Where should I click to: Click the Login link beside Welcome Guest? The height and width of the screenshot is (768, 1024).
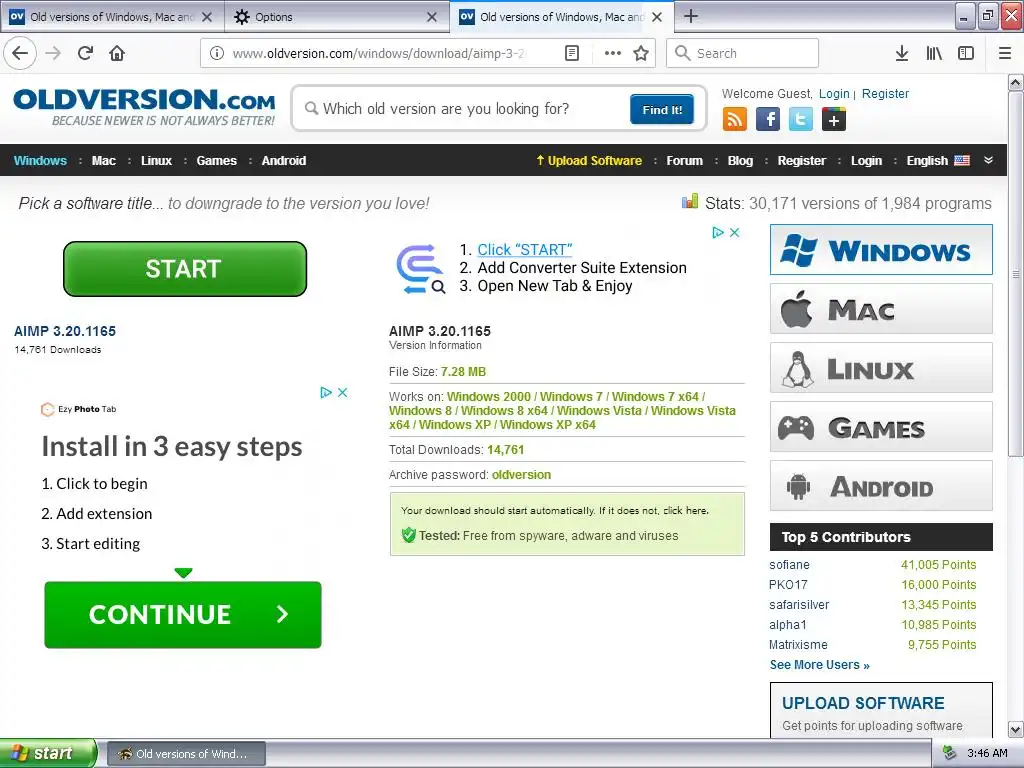[834, 93]
